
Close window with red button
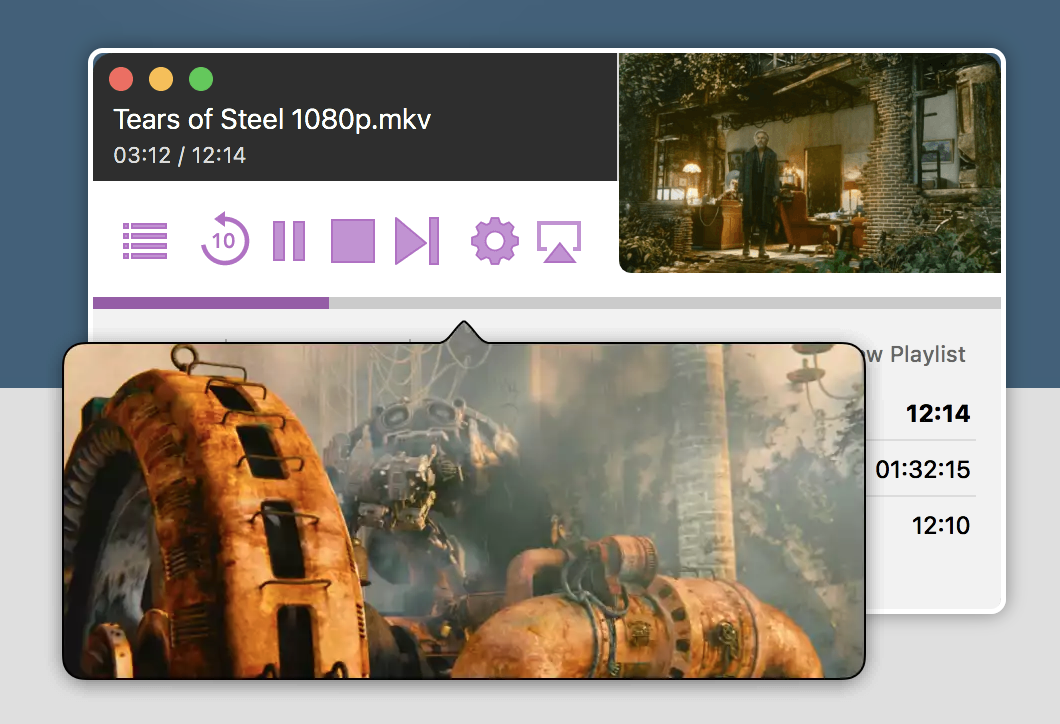(121, 79)
